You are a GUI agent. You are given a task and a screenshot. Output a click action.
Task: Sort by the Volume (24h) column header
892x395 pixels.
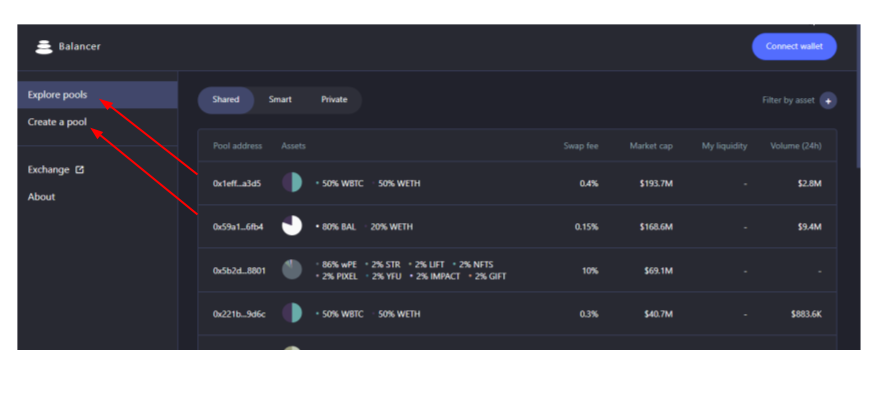[x=796, y=146]
